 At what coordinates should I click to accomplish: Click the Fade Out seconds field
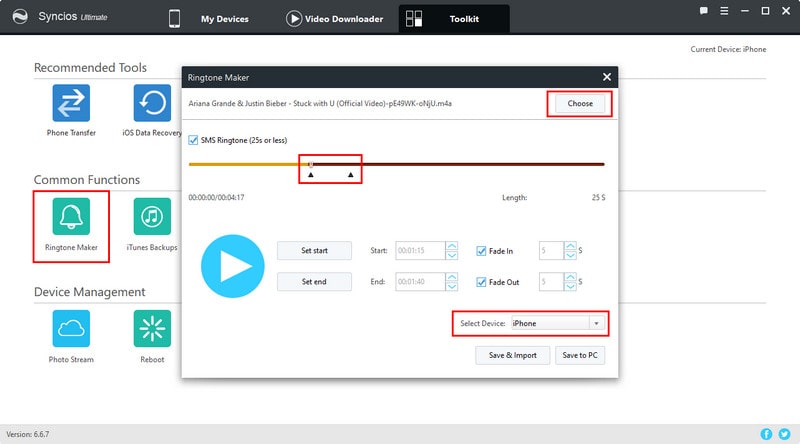pyautogui.click(x=551, y=282)
